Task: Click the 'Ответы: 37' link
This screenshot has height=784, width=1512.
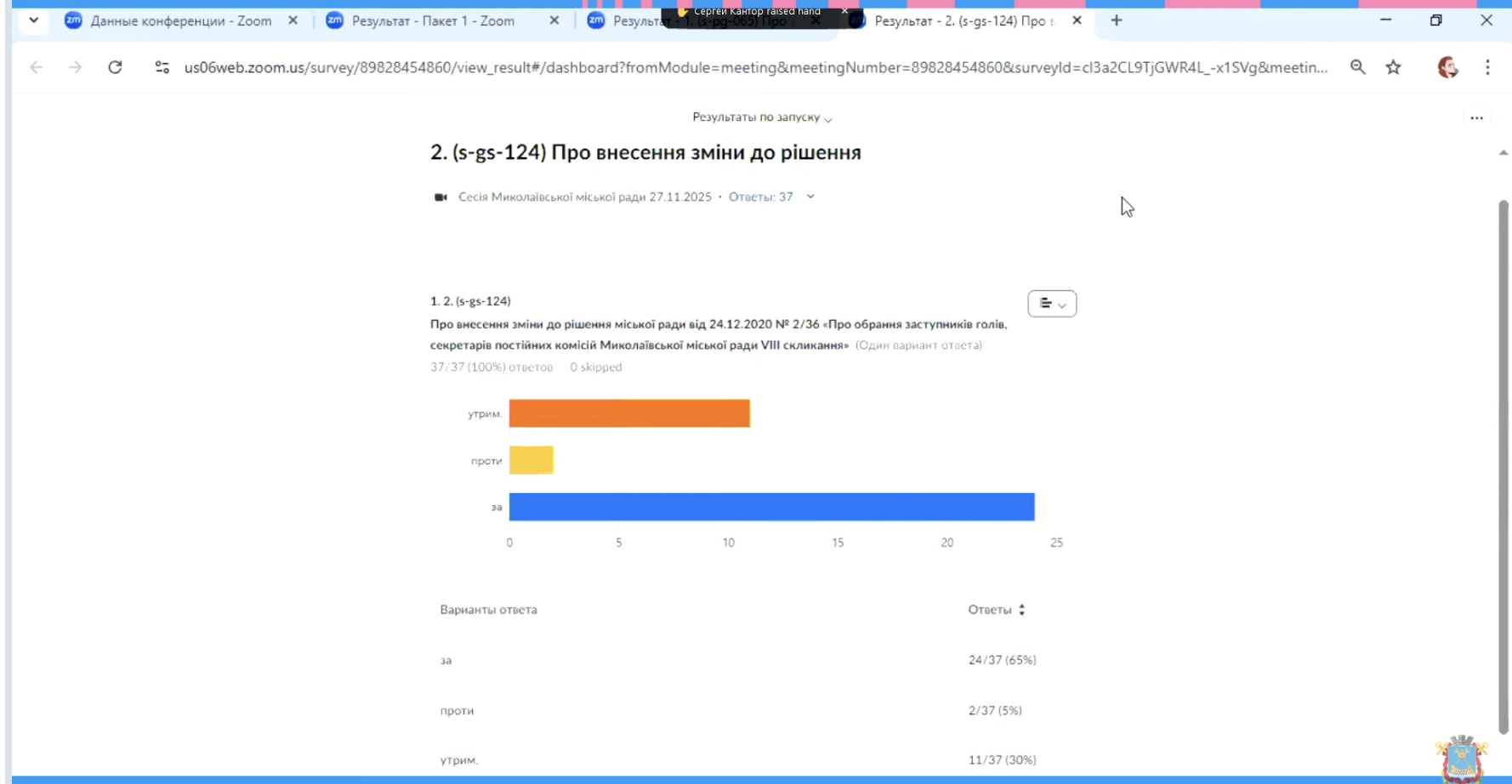Action: coord(760,196)
